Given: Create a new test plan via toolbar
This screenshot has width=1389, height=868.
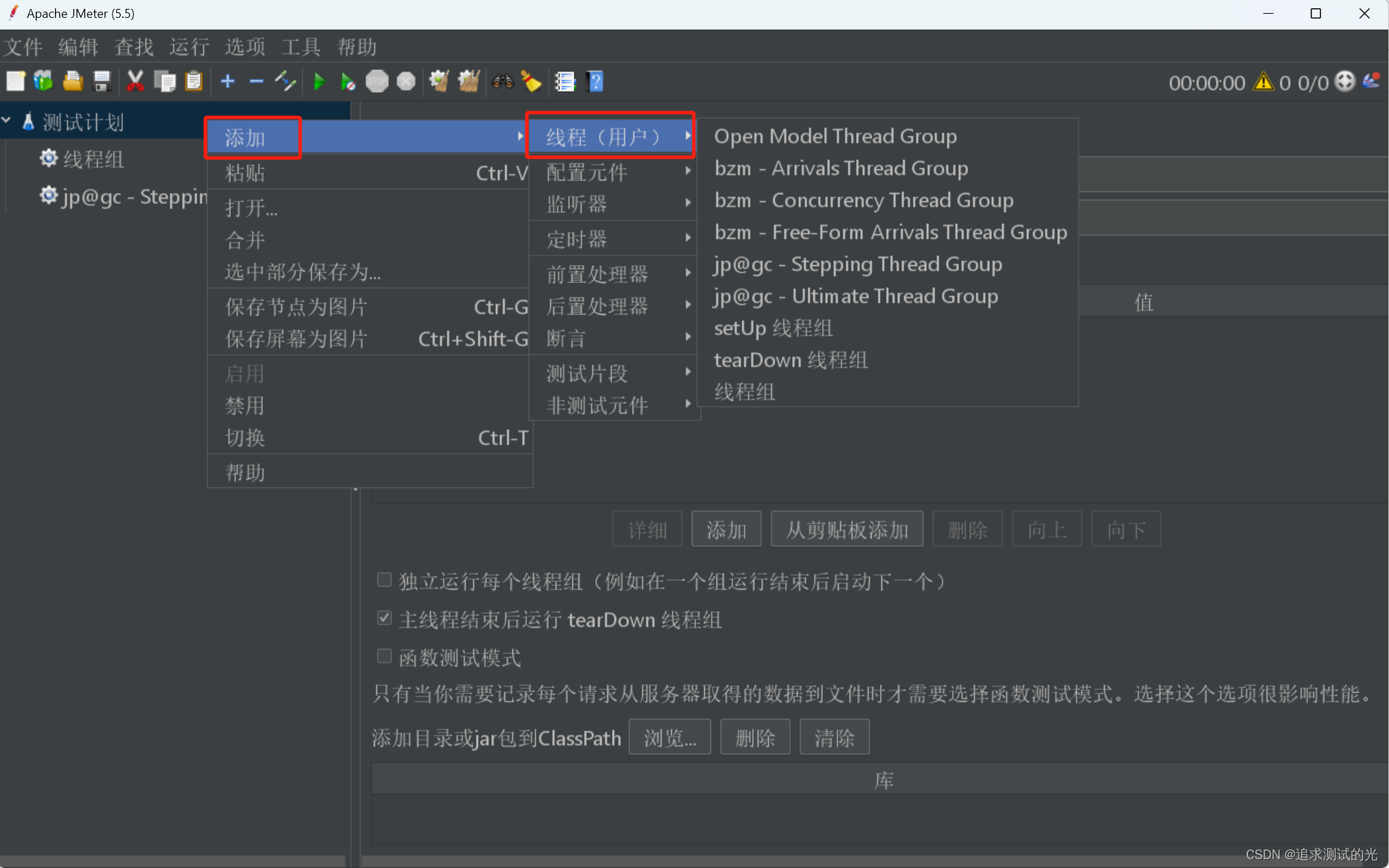Looking at the screenshot, I should [x=15, y=82].
